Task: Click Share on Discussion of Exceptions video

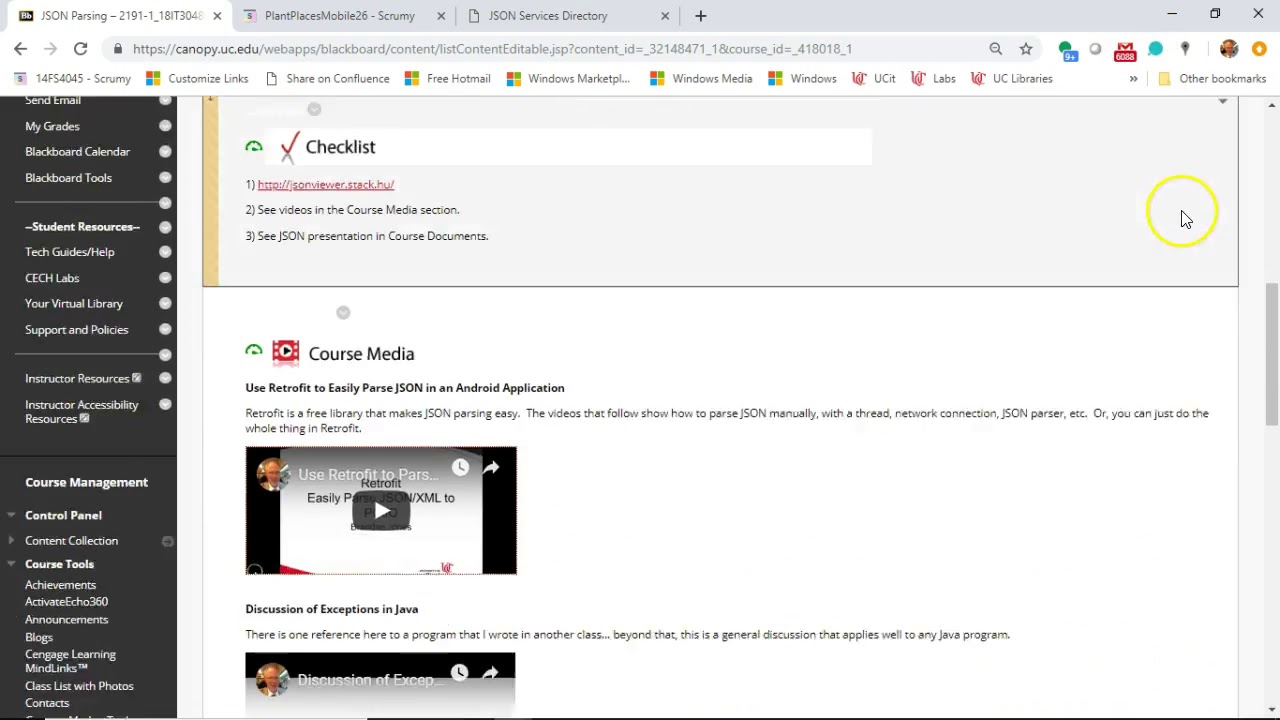Action: click(490, 674)
